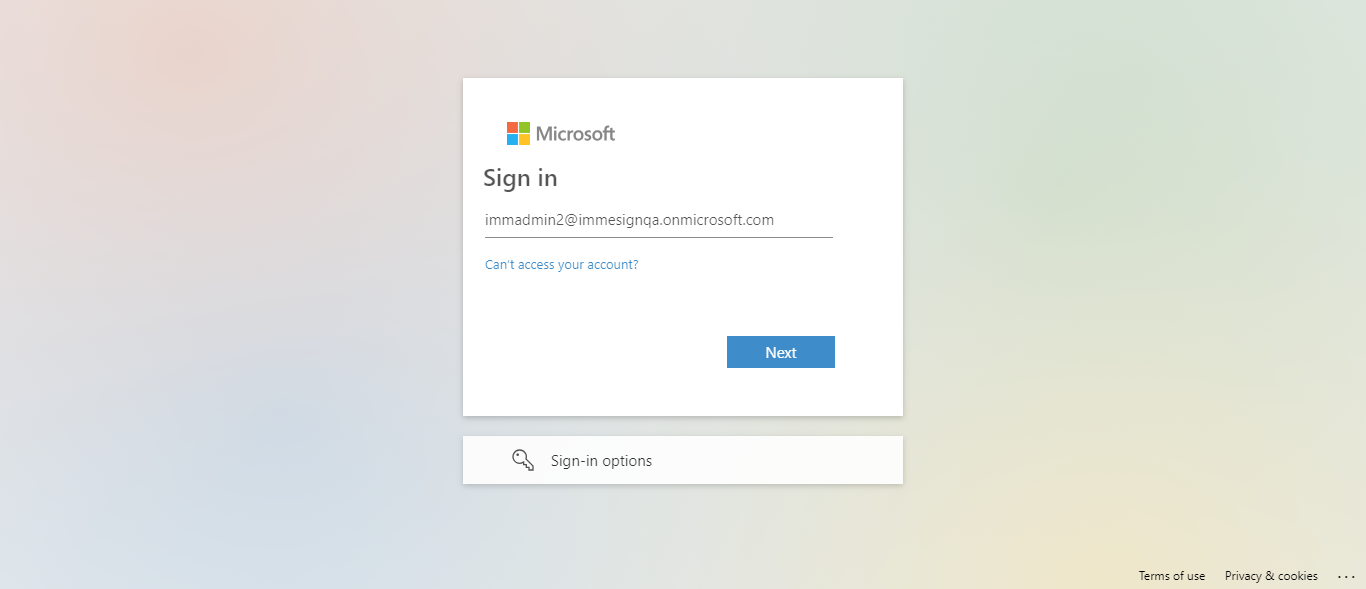Place cursor after immadmin2@immesignqa.onmicrosoft.com text
Viewport: 1366px width, 589px height.
click(x=776, y=220)
